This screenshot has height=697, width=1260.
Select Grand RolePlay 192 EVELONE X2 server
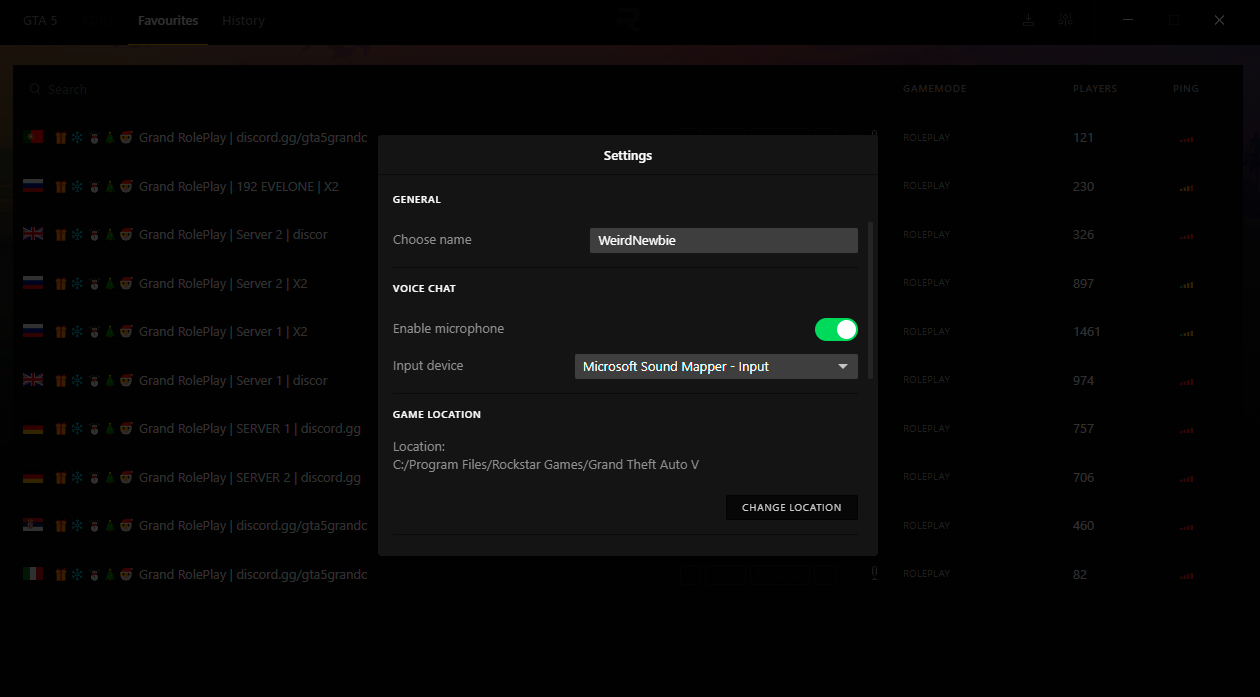pyautogui.click(x=238, y=186)
